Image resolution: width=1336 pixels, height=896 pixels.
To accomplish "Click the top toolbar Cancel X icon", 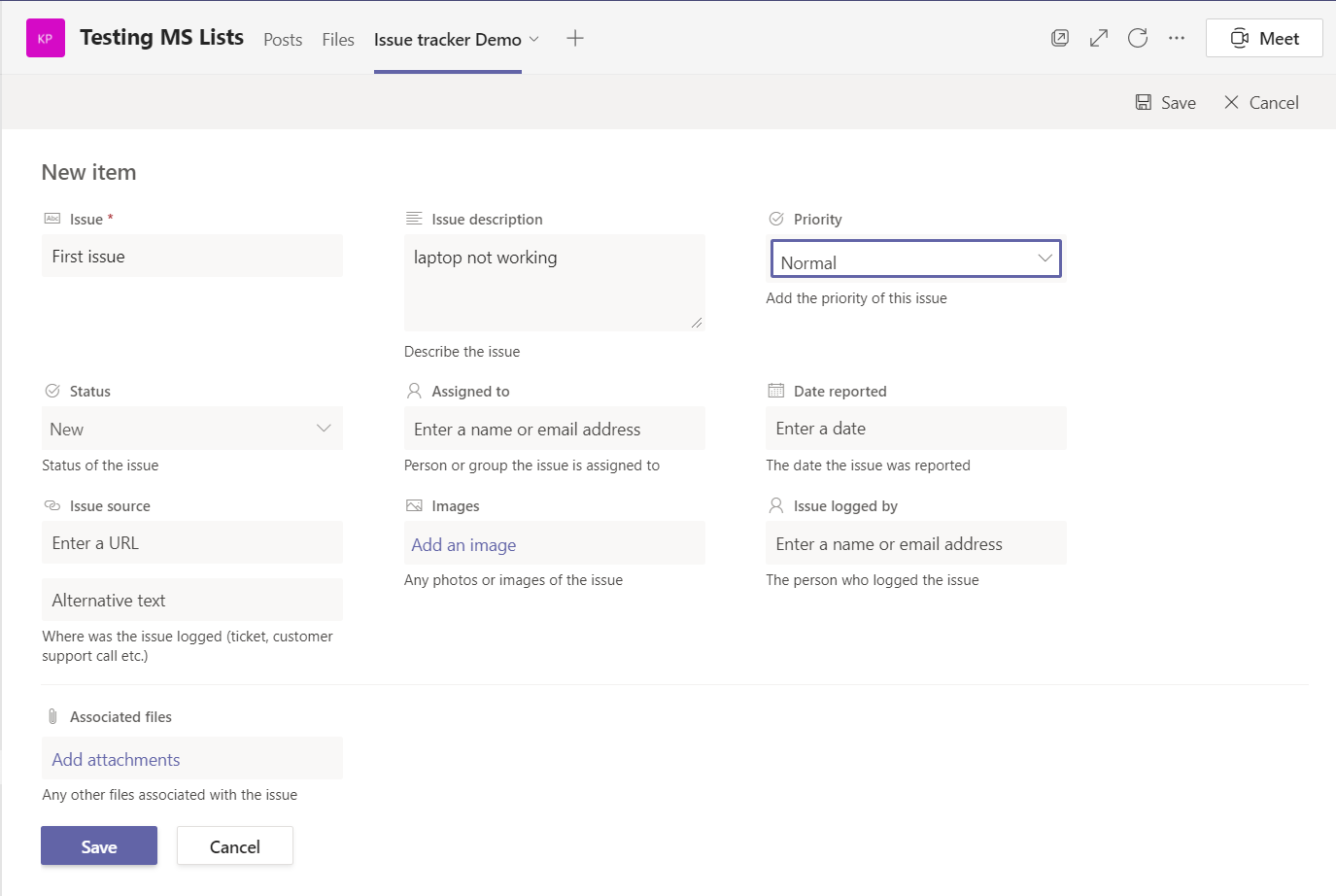I will [x=1231, y=102].
